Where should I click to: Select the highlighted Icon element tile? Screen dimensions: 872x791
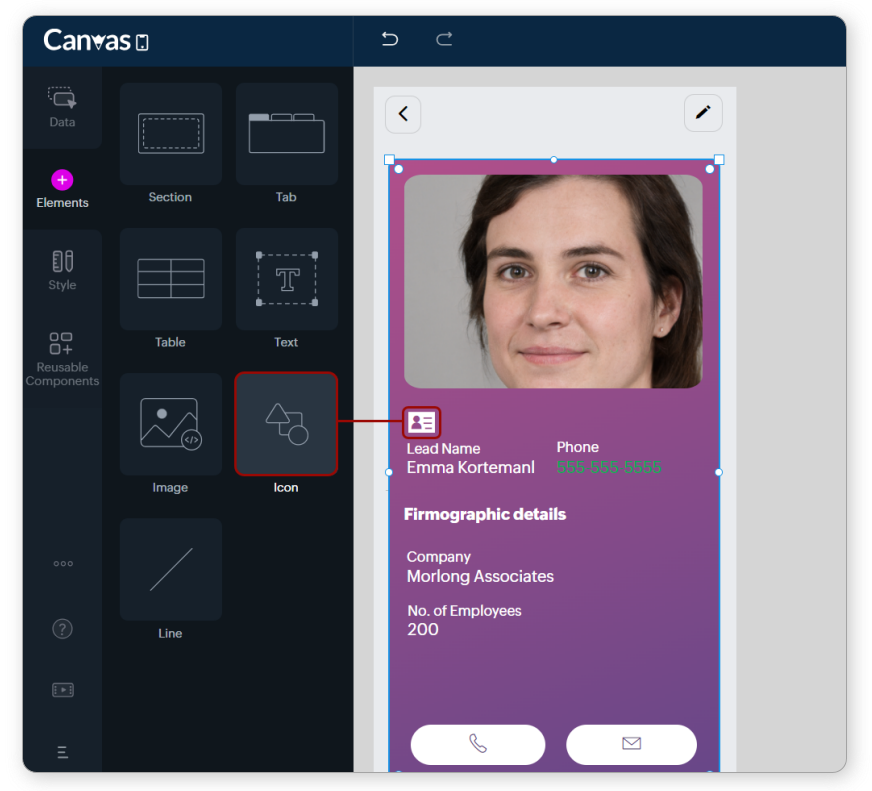[286, 425]
